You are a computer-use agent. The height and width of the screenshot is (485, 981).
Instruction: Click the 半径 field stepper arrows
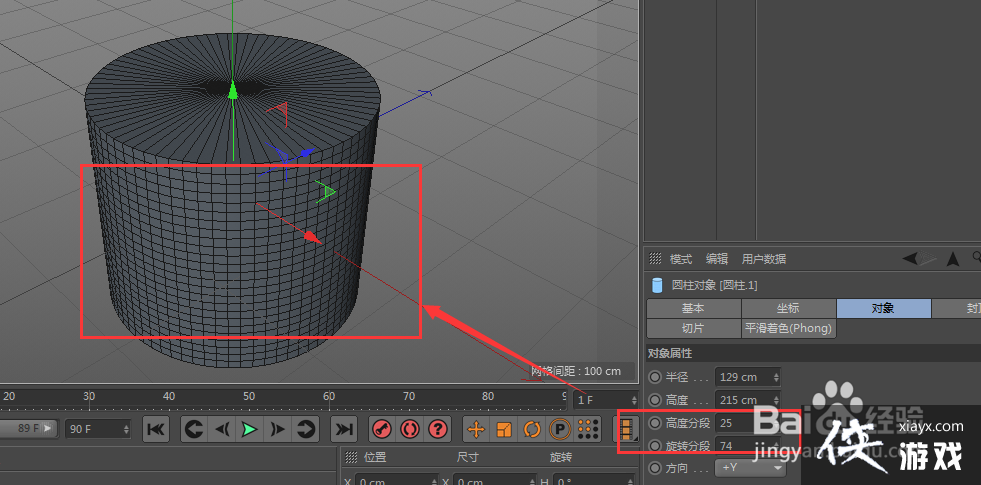776,377
